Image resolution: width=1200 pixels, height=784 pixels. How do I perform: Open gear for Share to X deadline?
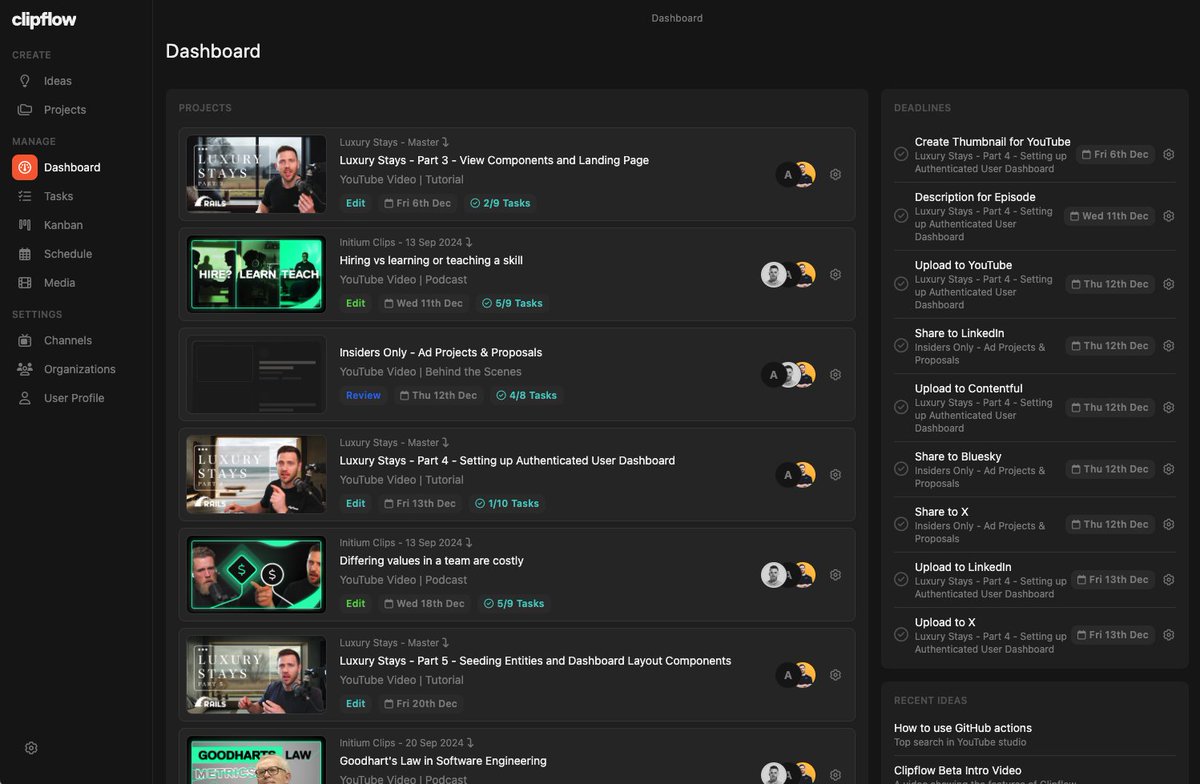click(1168, 524)
